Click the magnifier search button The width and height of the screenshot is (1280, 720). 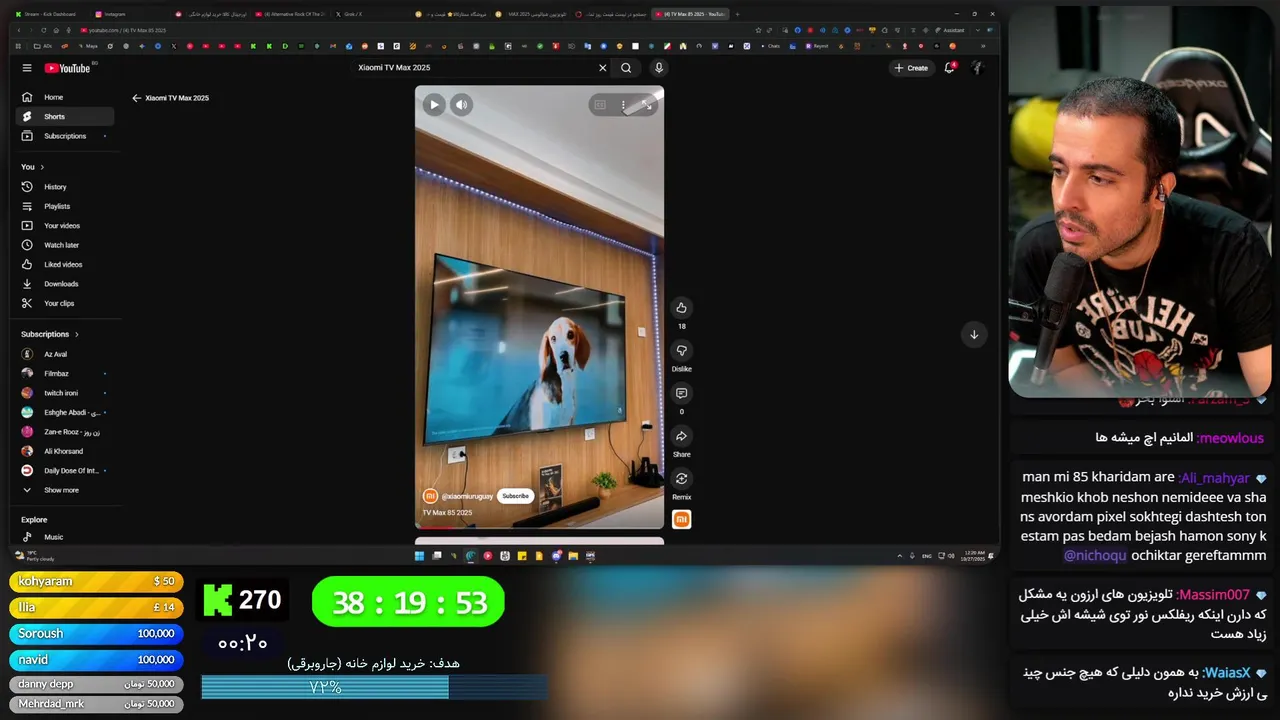pos(626,68)
